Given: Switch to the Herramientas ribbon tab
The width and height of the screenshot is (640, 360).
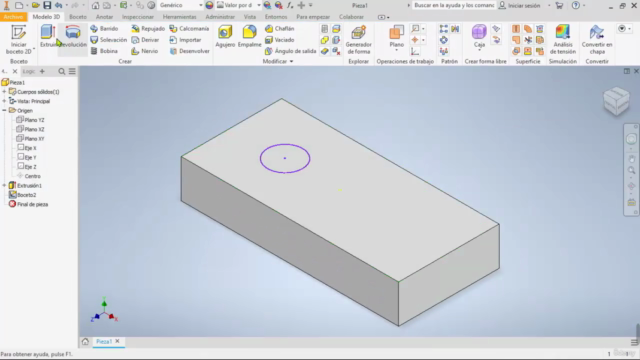Looking at the screenshot, I should pos(180,17).
